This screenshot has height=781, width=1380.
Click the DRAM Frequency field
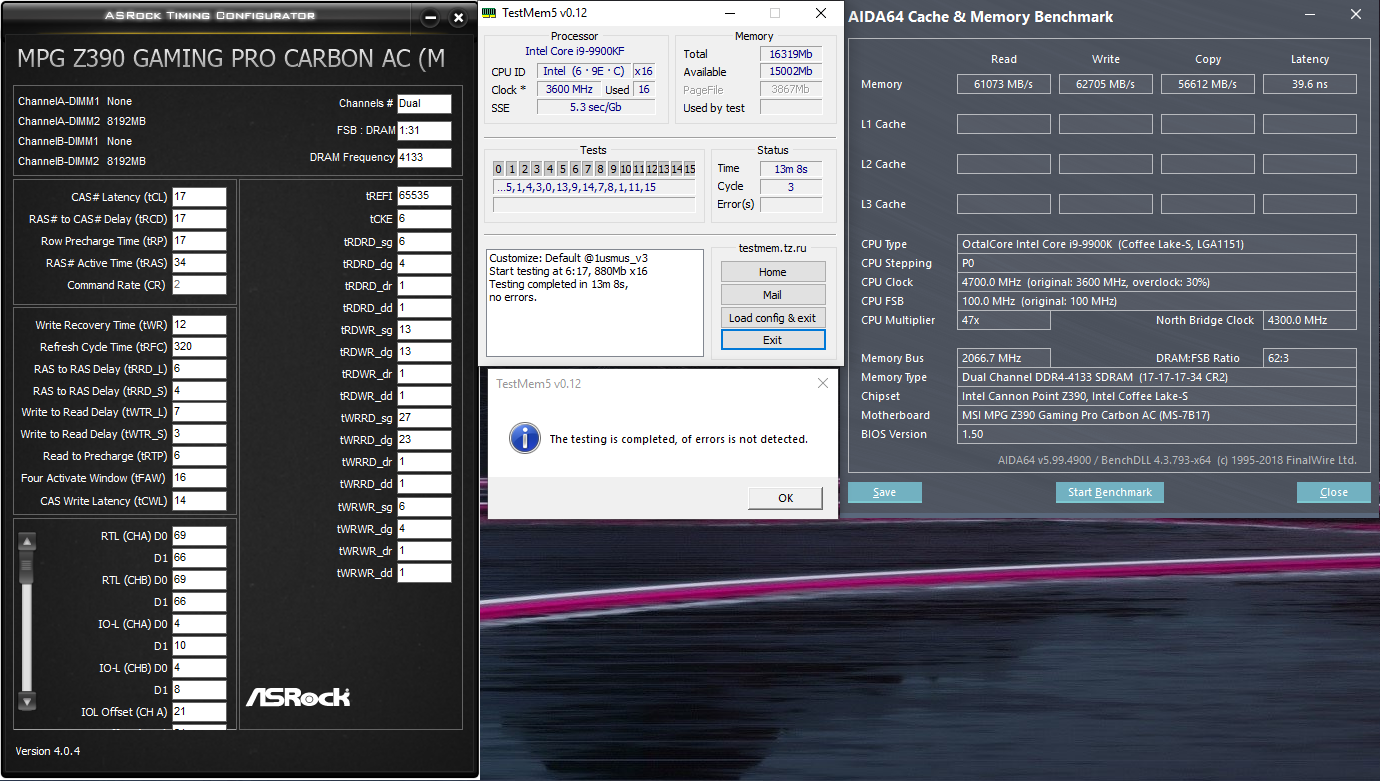[x=424, y=157]
